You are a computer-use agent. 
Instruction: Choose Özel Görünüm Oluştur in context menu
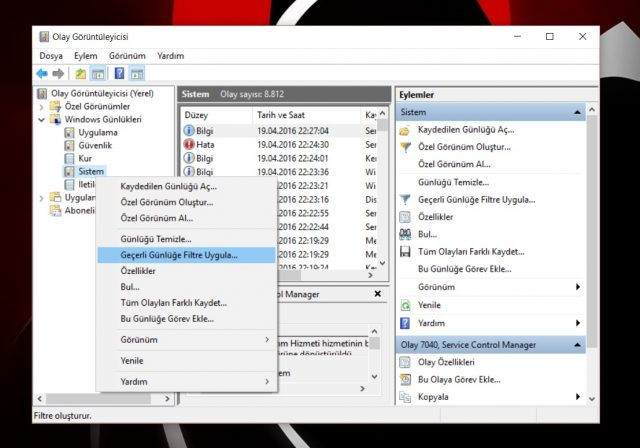pos(187,202)
